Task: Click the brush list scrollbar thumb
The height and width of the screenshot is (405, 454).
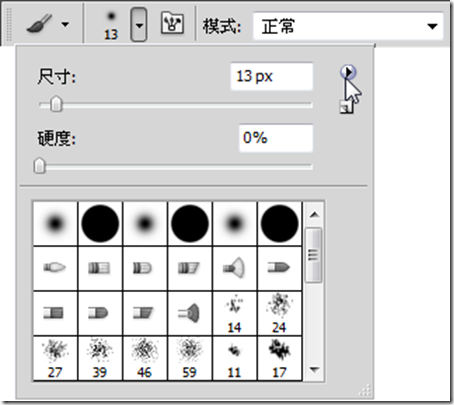Action: pyautogui.click(x=314, y=255)
